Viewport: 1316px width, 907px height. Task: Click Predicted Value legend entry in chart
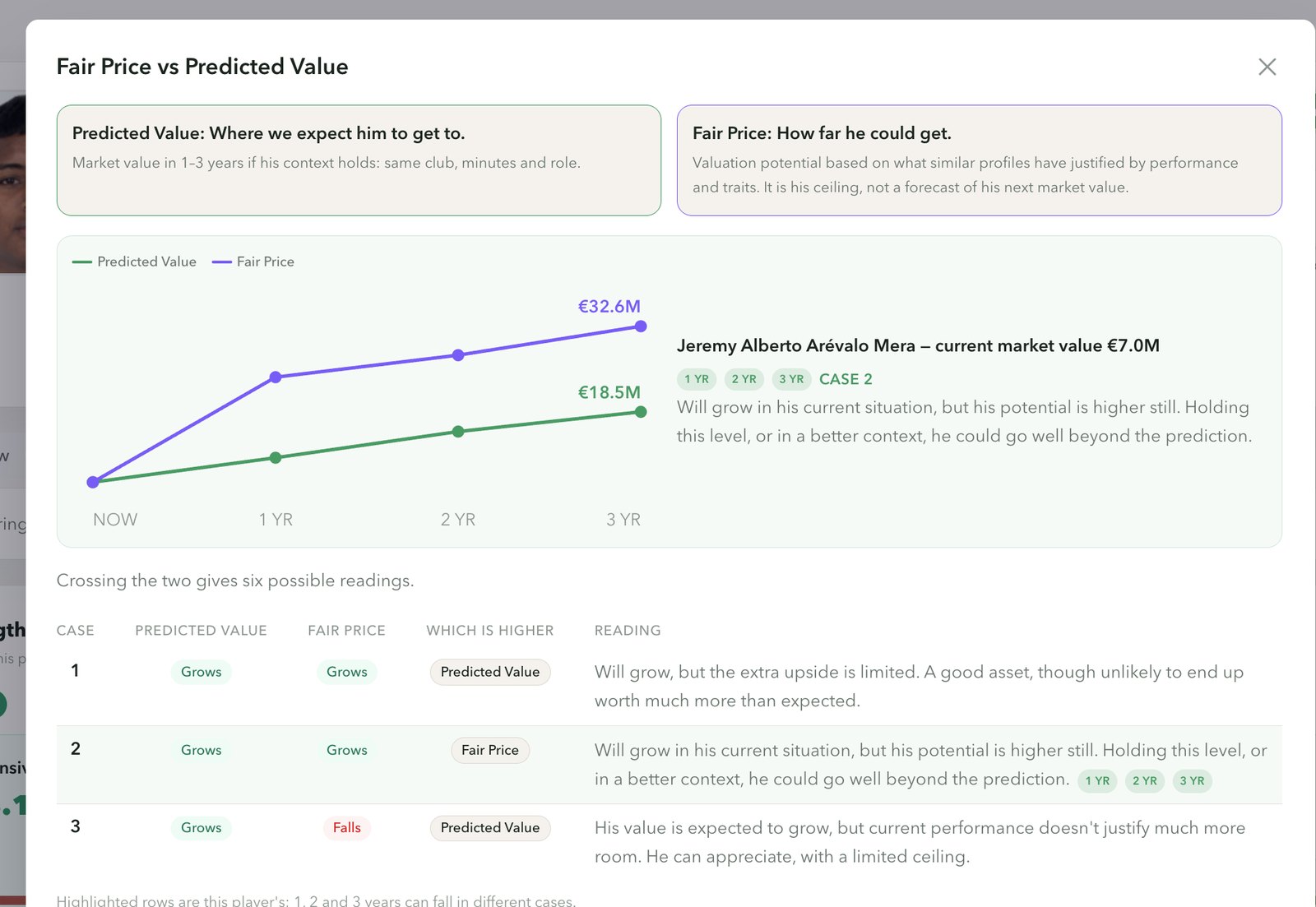[134, 261]
